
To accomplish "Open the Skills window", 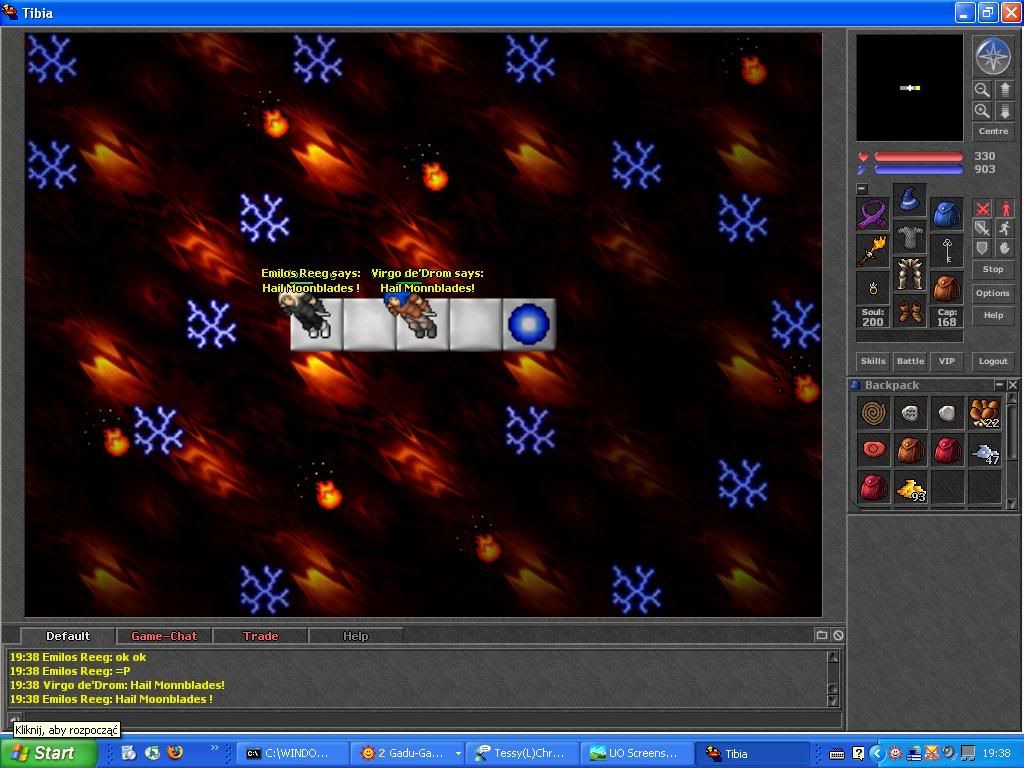I will (873, 361).
